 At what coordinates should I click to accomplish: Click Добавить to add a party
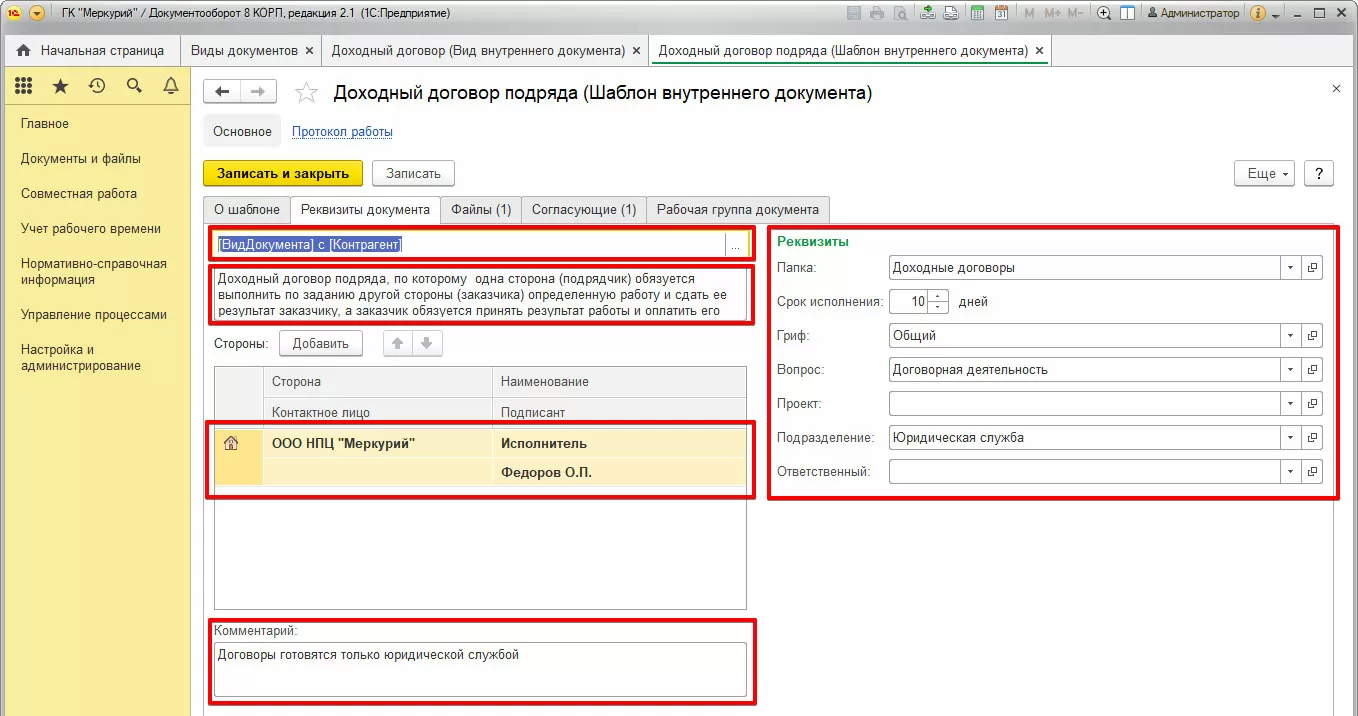point(320,343)
